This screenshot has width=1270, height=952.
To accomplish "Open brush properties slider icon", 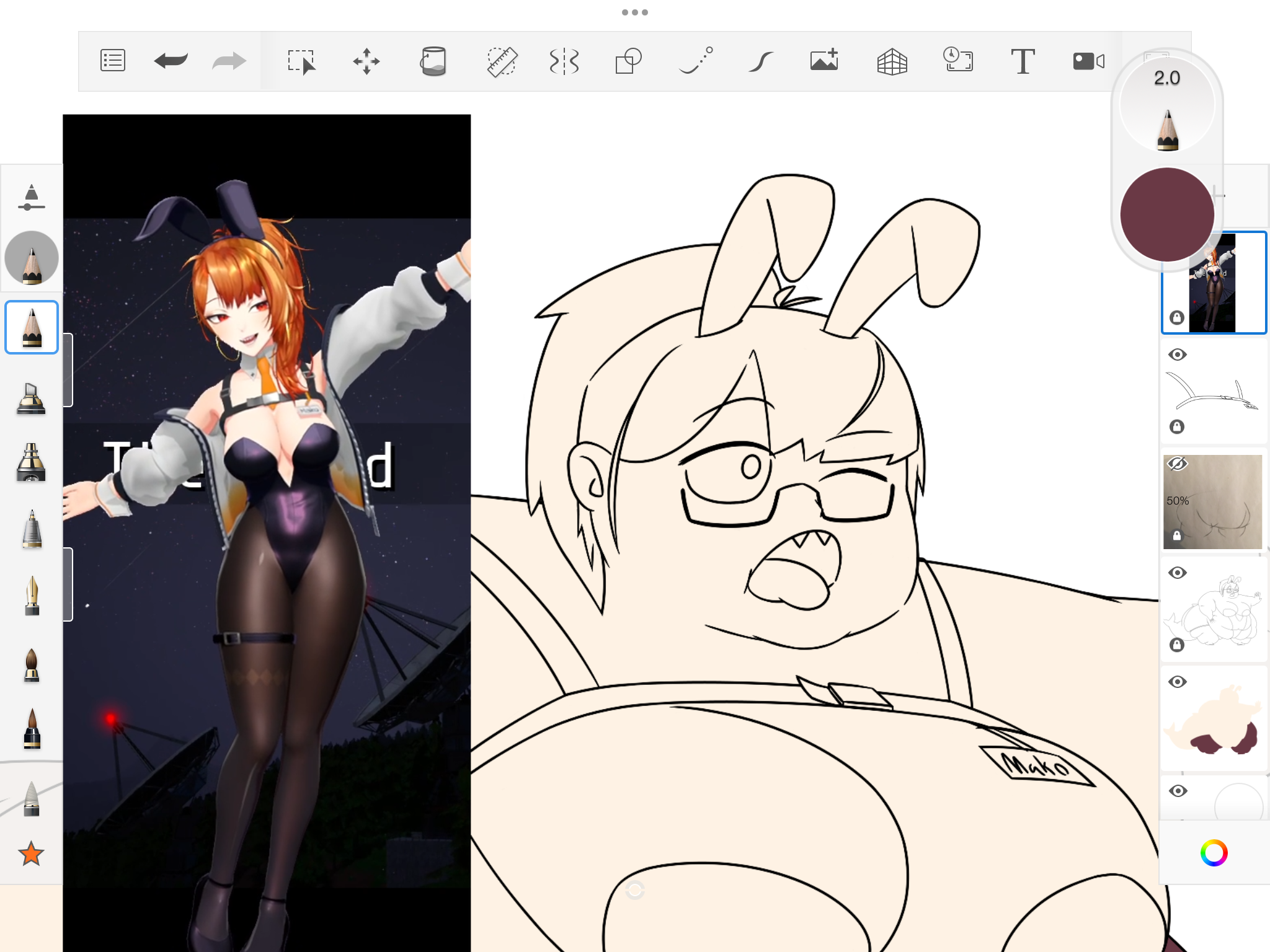I will click(x=31, y=197).
